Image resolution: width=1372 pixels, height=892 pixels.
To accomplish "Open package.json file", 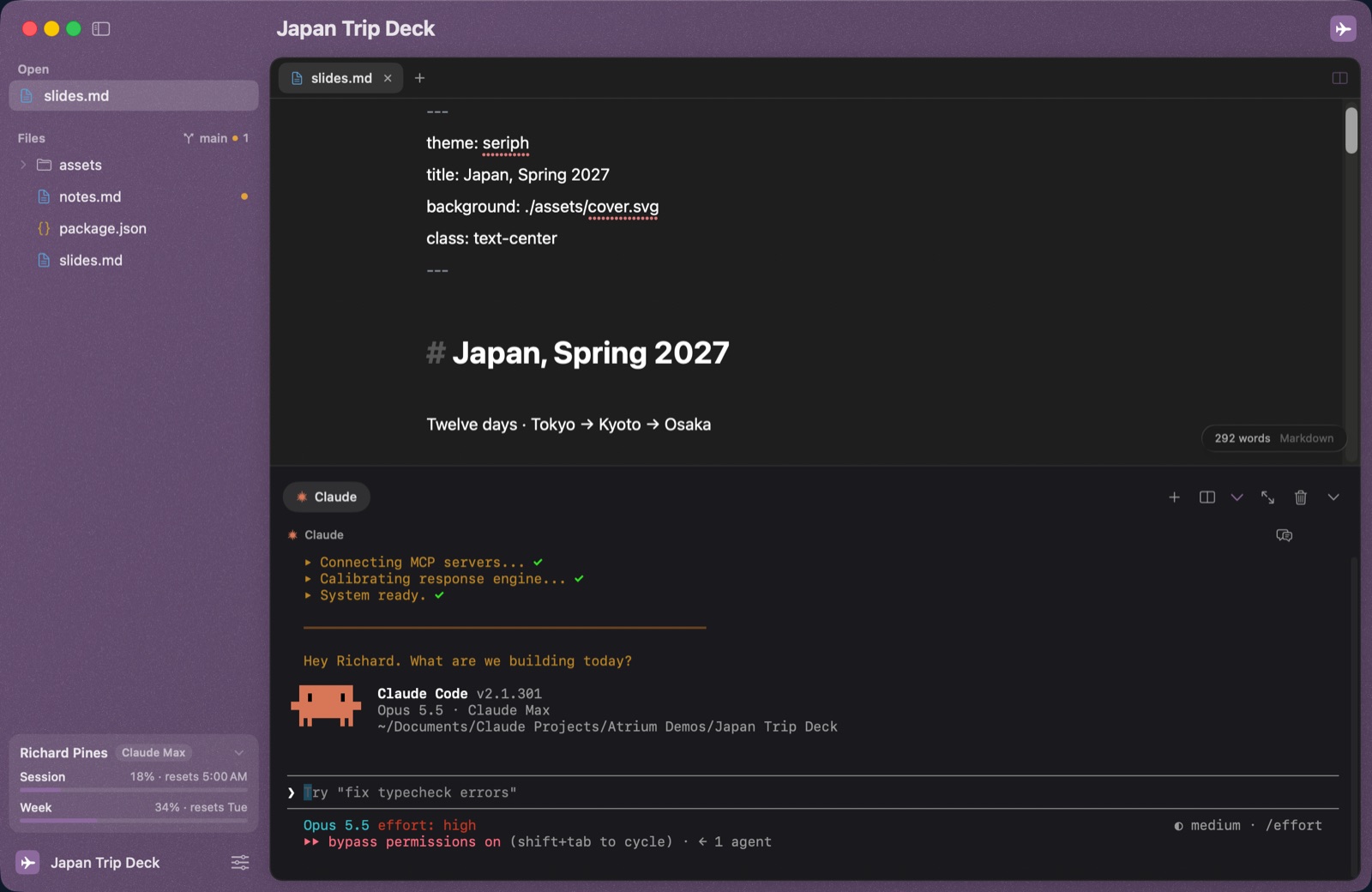I will tap(103, 228).
